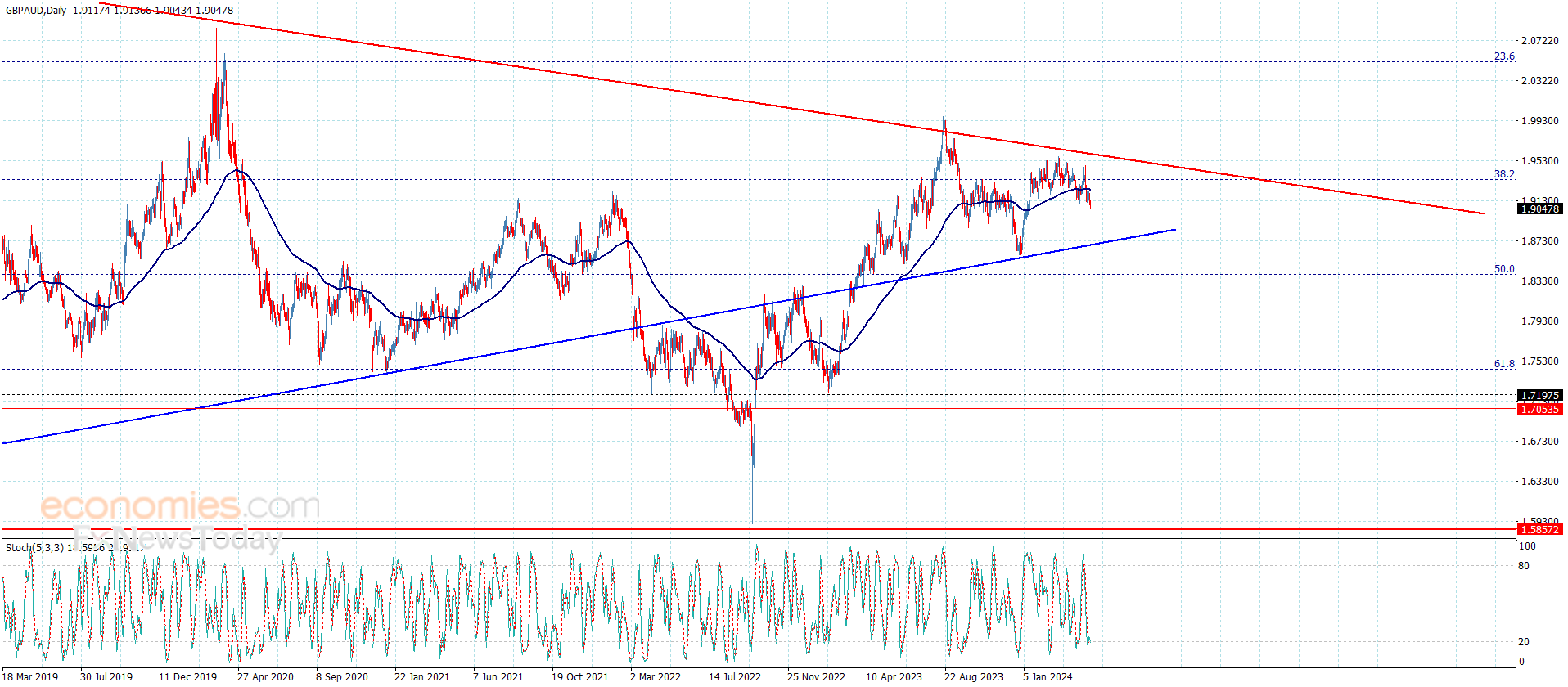Click the 1.83300 price axis label

1539,281
